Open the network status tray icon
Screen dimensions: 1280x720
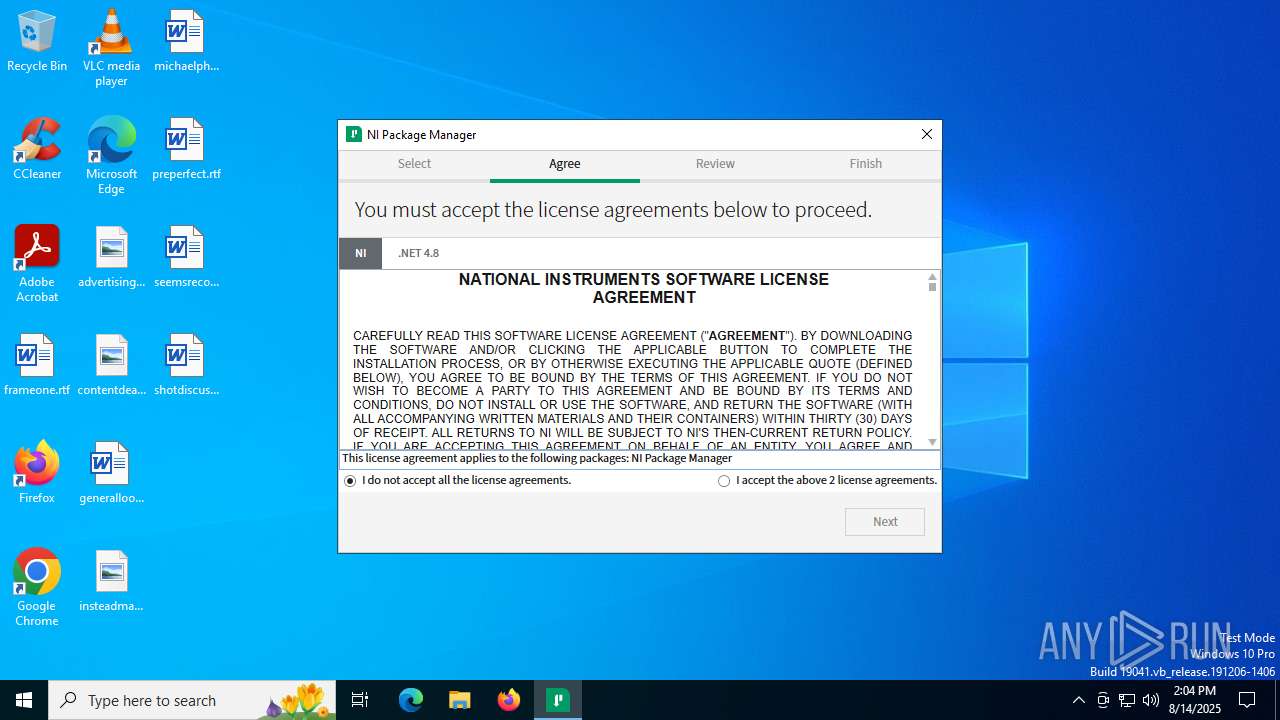(1127, 700)
